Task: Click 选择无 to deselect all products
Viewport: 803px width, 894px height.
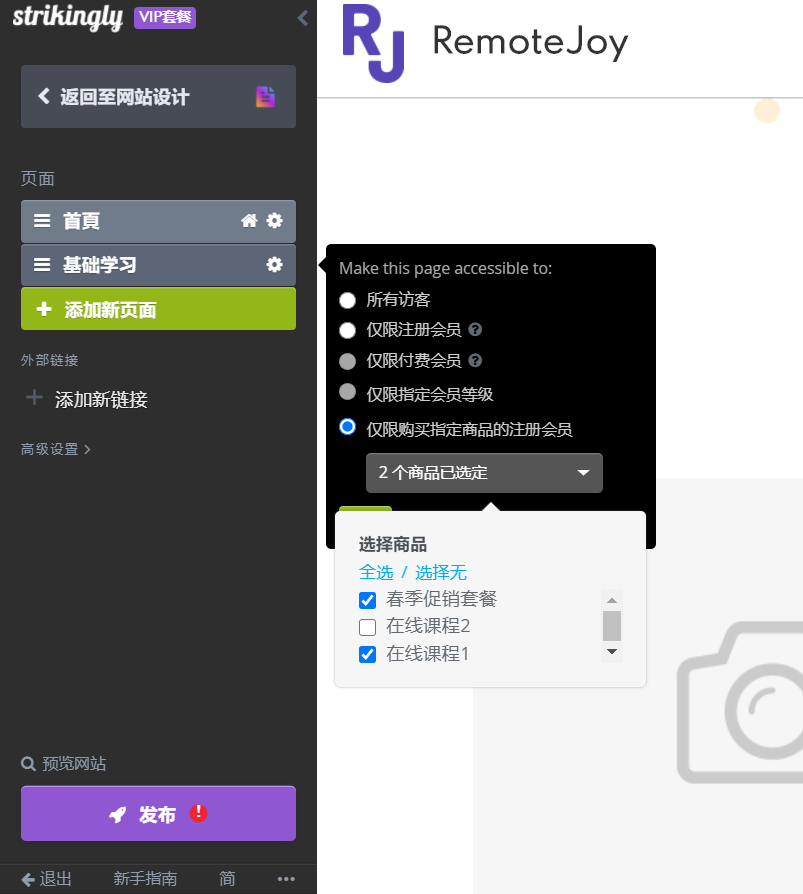Action: pos(441,572)
